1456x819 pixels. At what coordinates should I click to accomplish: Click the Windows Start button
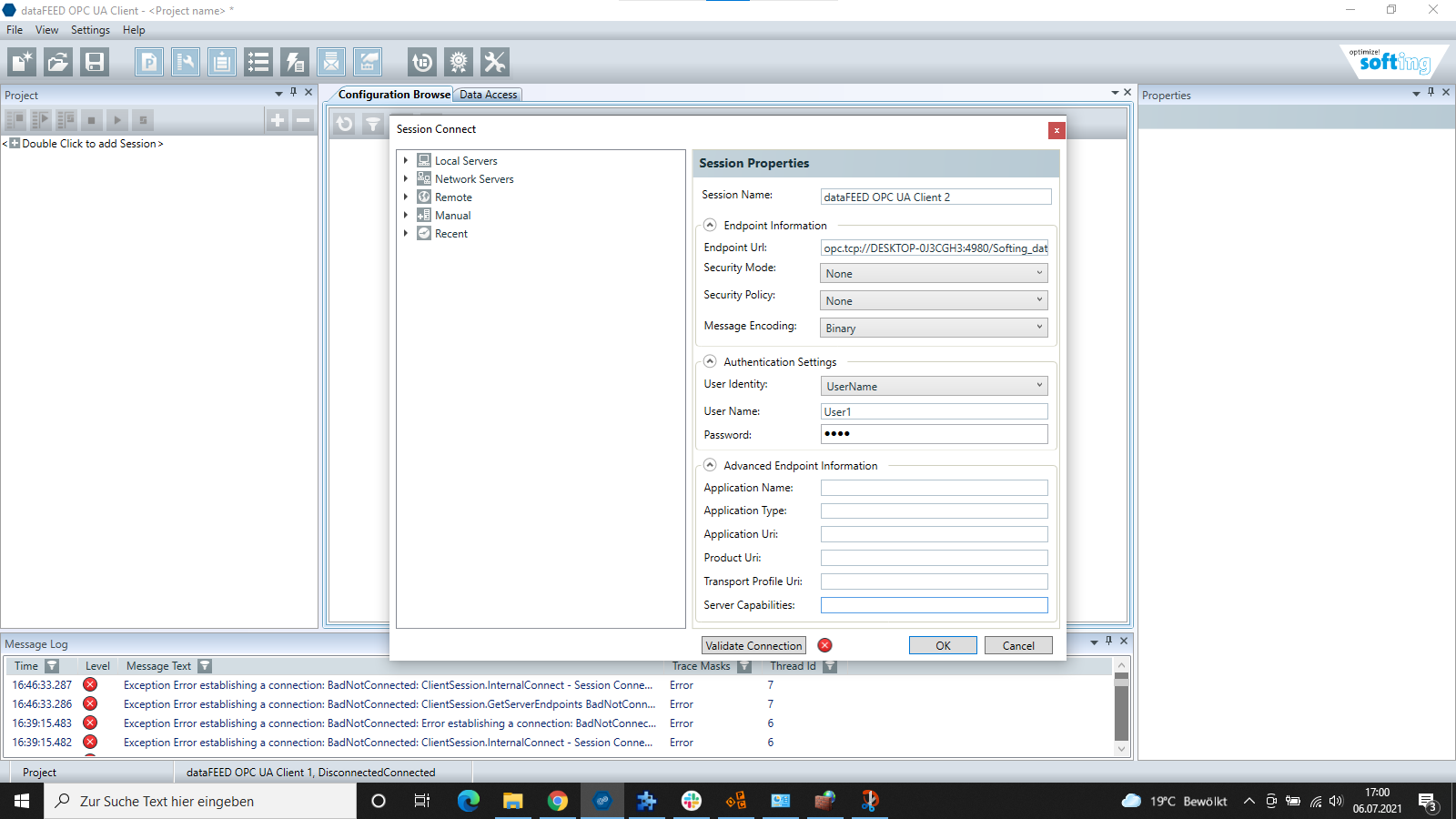pyautogui.click(x=22, y=801)
